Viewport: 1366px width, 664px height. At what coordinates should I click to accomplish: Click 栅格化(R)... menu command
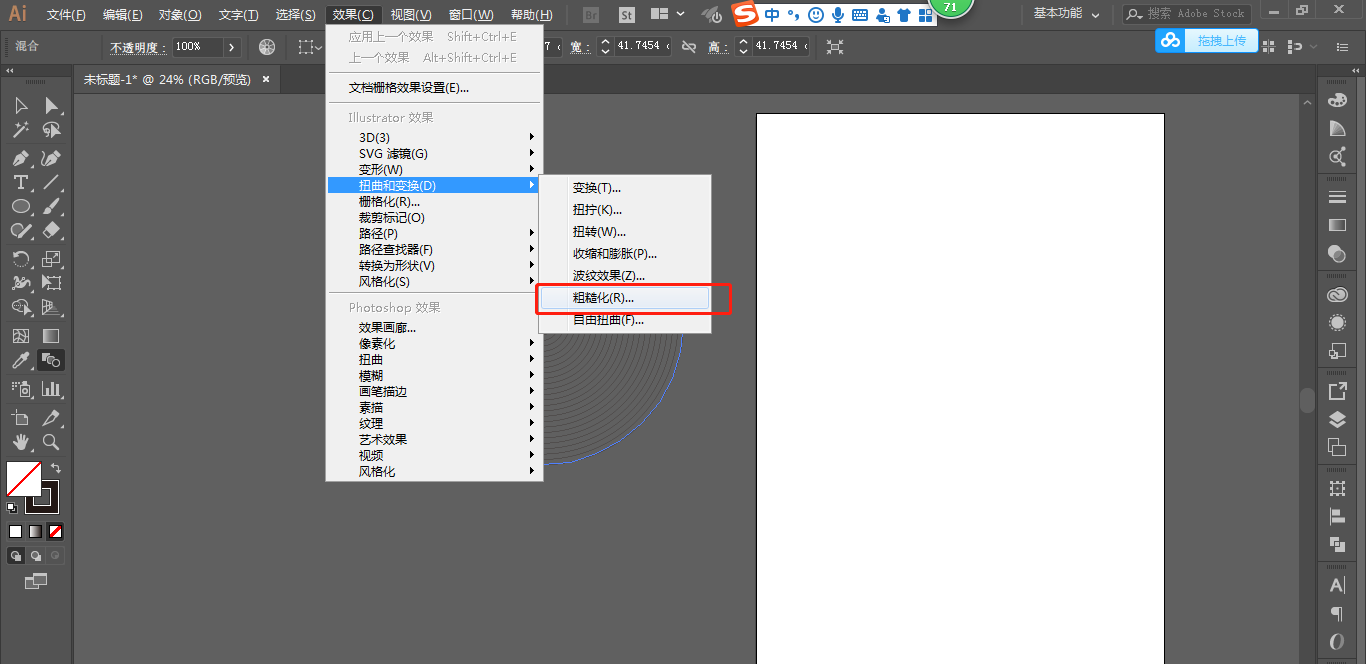[x=434, y=201]
